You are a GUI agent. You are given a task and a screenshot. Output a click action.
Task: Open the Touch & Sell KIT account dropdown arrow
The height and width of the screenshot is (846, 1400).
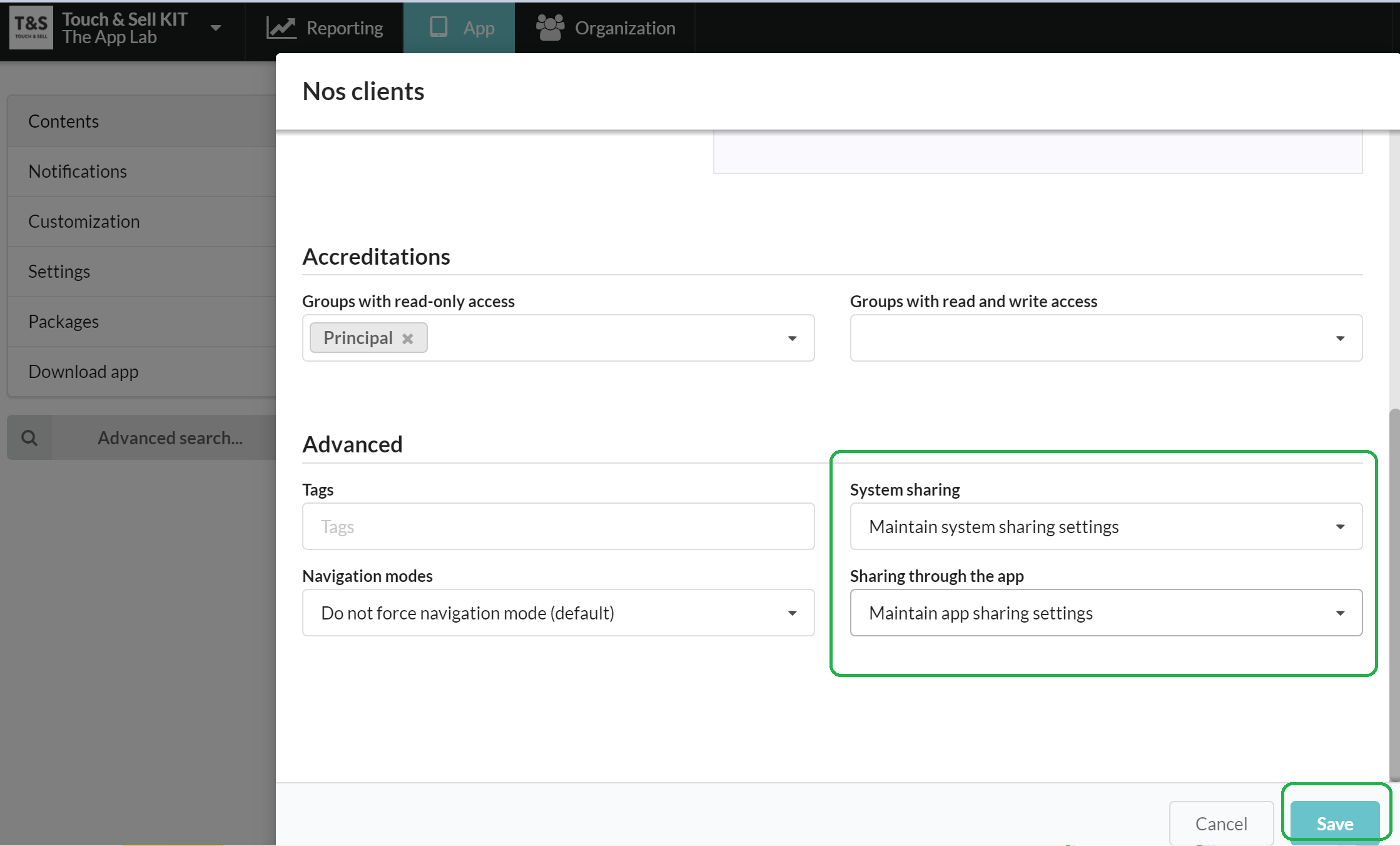[216, 28]
